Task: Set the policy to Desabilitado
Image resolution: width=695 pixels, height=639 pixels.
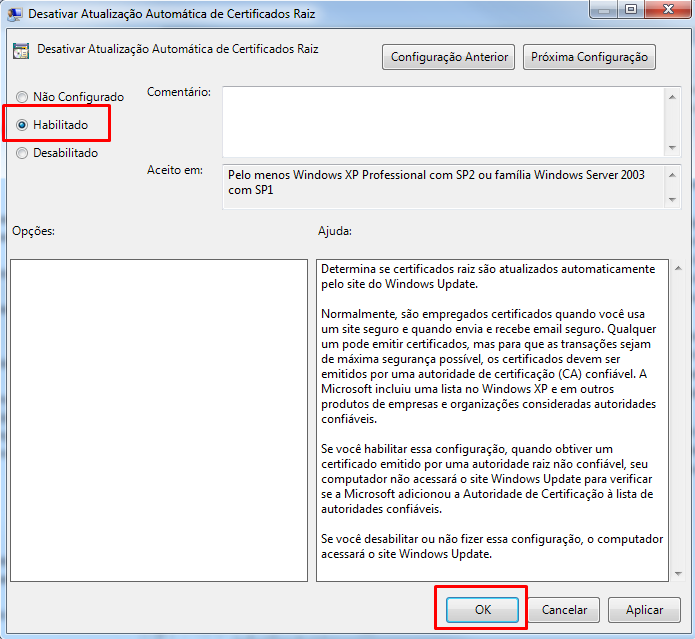Action: tap(22, 153)
